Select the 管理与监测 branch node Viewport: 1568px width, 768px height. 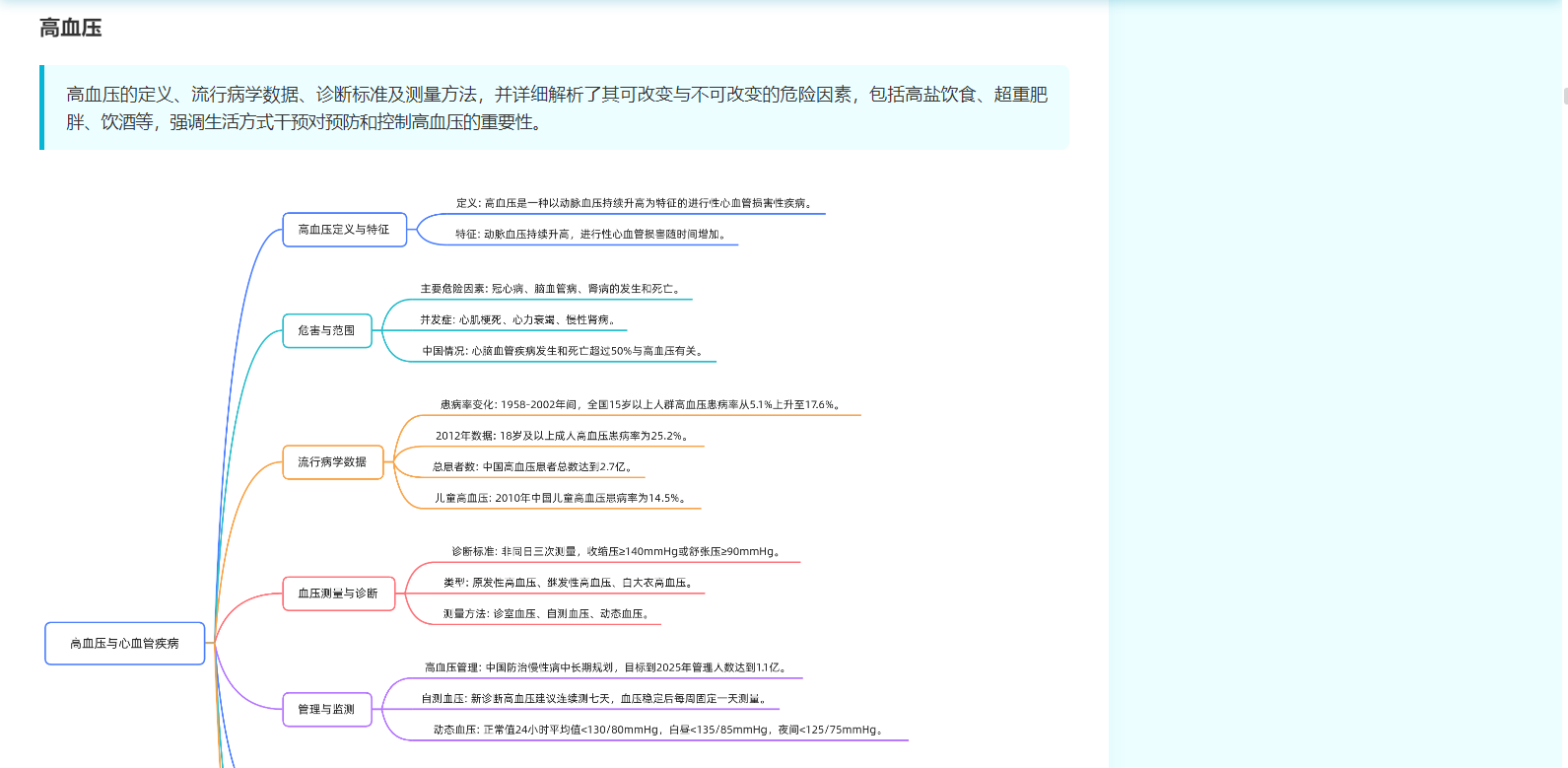(326, 710)
